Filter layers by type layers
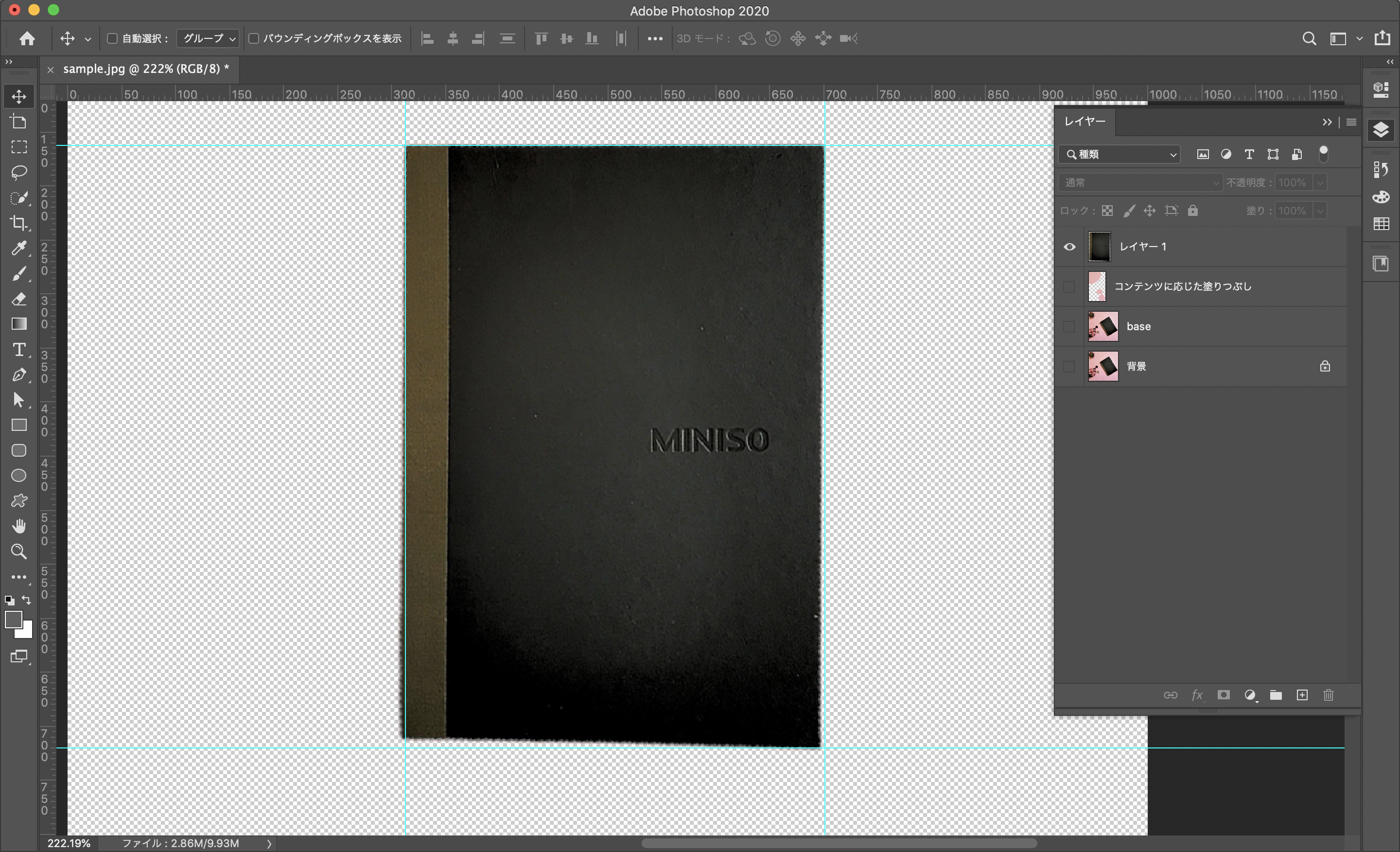Image resolution: width=1400 pixels, height=852 pixels. click(x=1249, y=154)
